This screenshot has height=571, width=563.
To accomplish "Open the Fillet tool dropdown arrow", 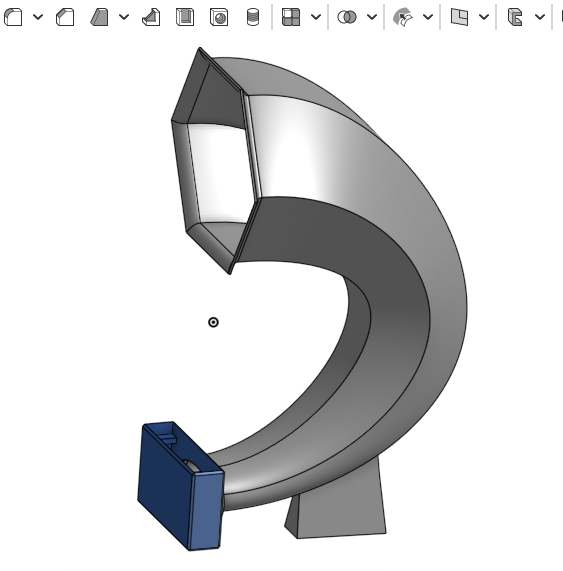I will click(x=38, y=17).
